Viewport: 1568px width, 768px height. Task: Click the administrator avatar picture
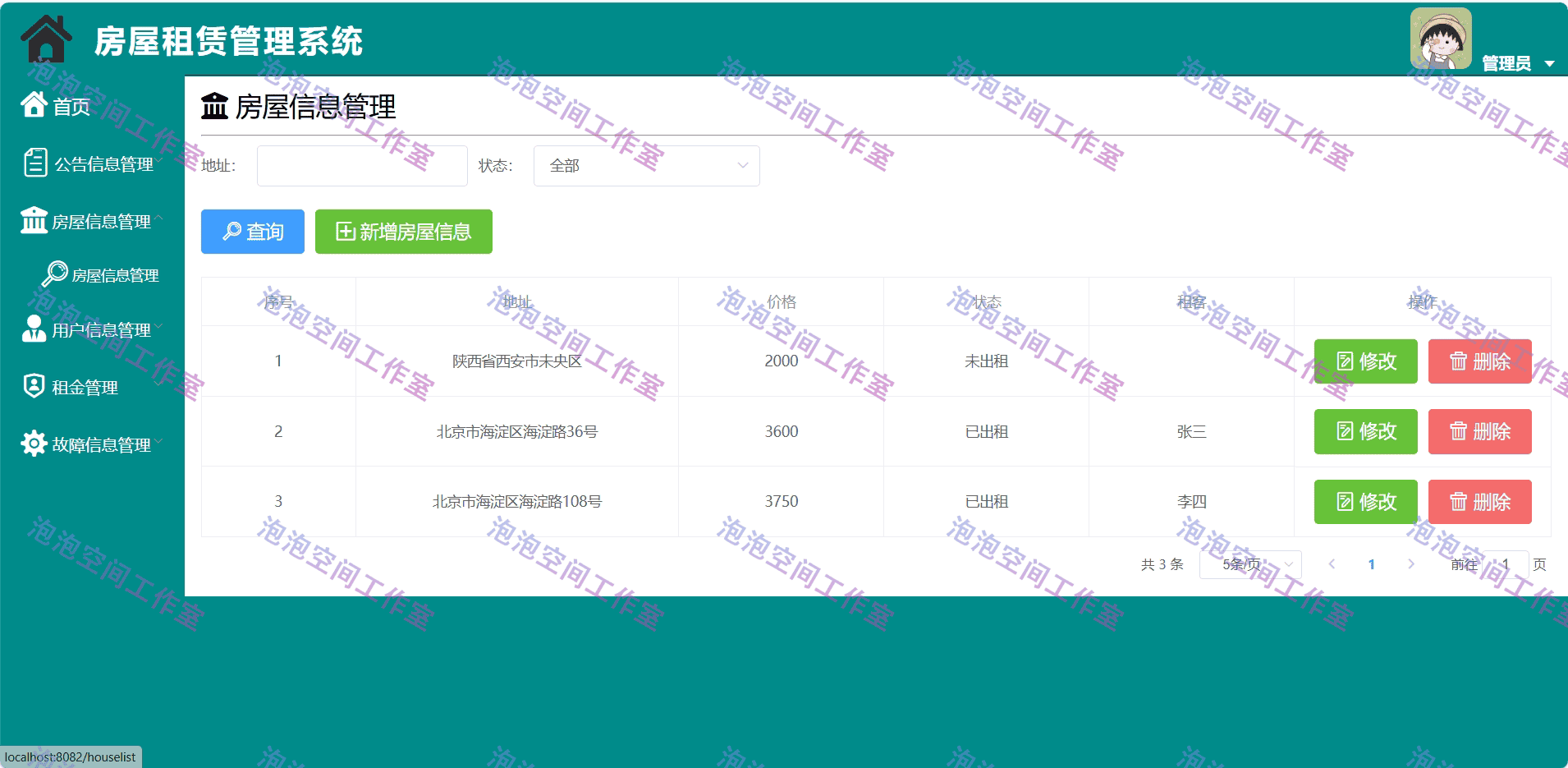point(1441,39)
